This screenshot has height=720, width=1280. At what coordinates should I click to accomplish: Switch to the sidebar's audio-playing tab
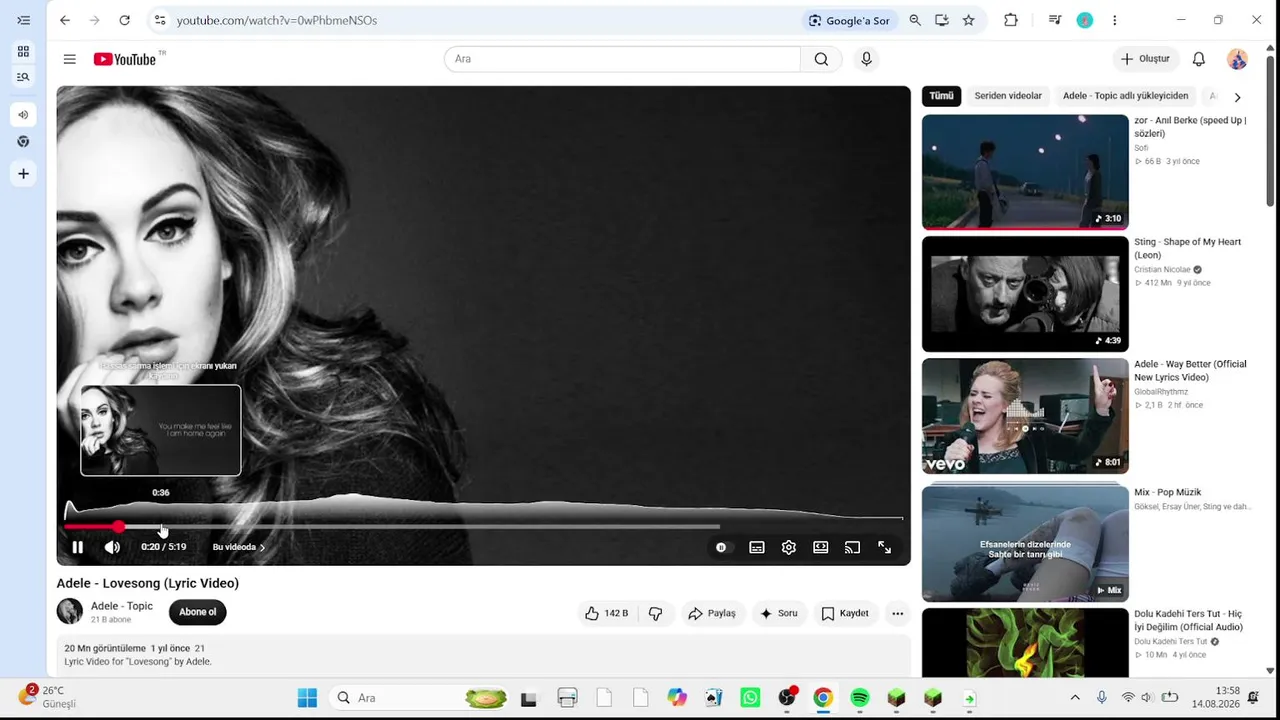click(23, 115)
